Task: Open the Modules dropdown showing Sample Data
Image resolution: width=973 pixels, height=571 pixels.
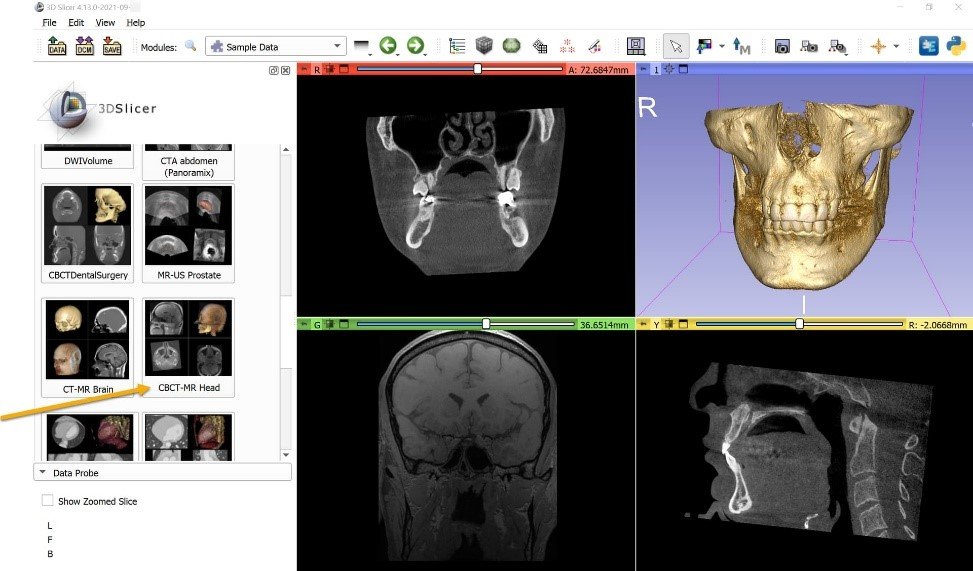Action: [x=275, y=46]
